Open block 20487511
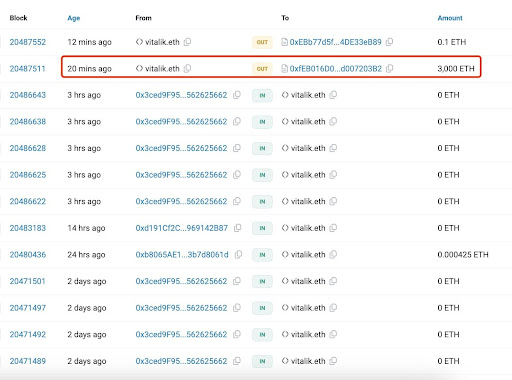 coord(27,69)
